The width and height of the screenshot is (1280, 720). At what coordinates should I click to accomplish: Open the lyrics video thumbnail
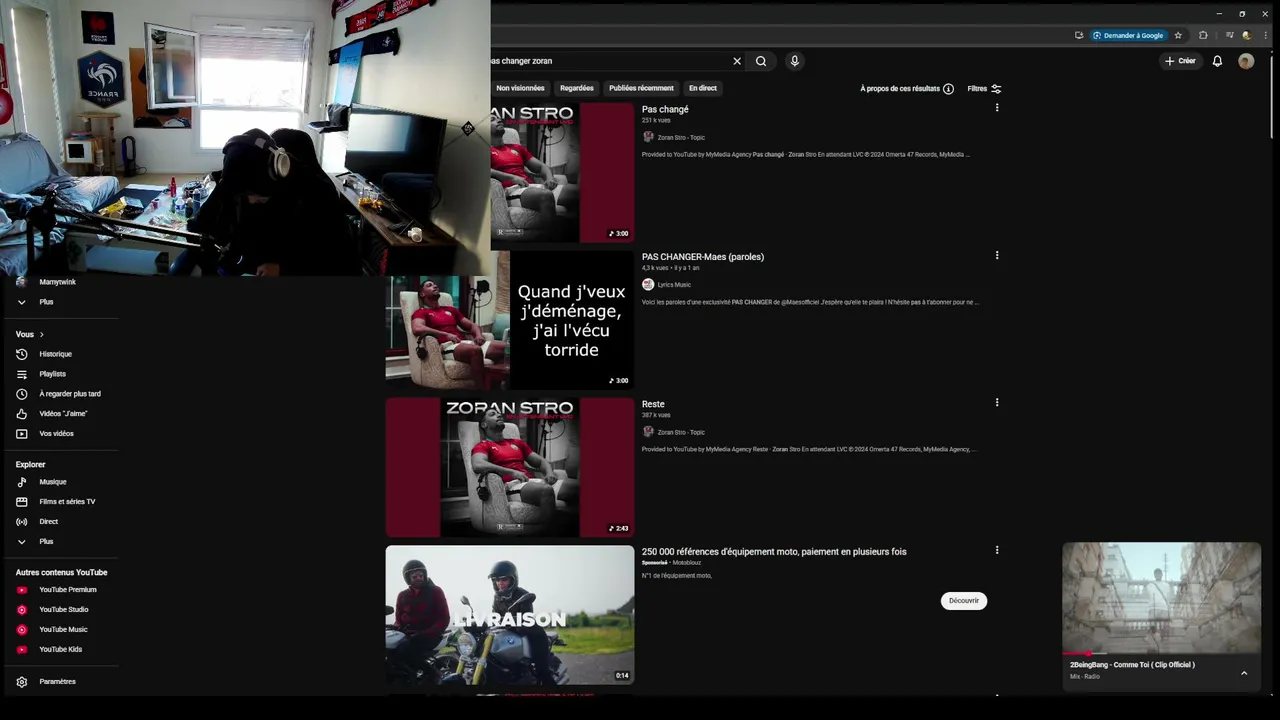(510, 320)
